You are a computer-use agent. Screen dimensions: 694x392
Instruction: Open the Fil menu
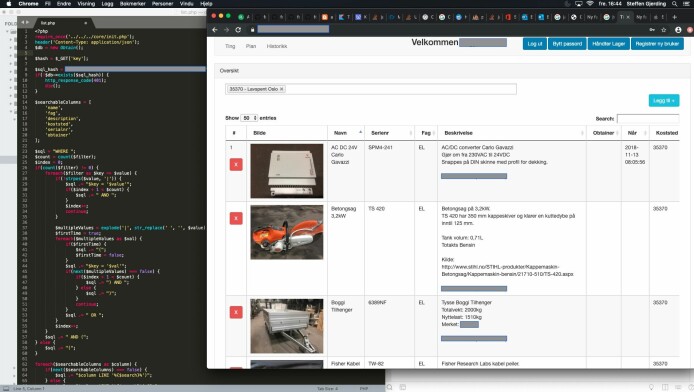coord(48,4)
